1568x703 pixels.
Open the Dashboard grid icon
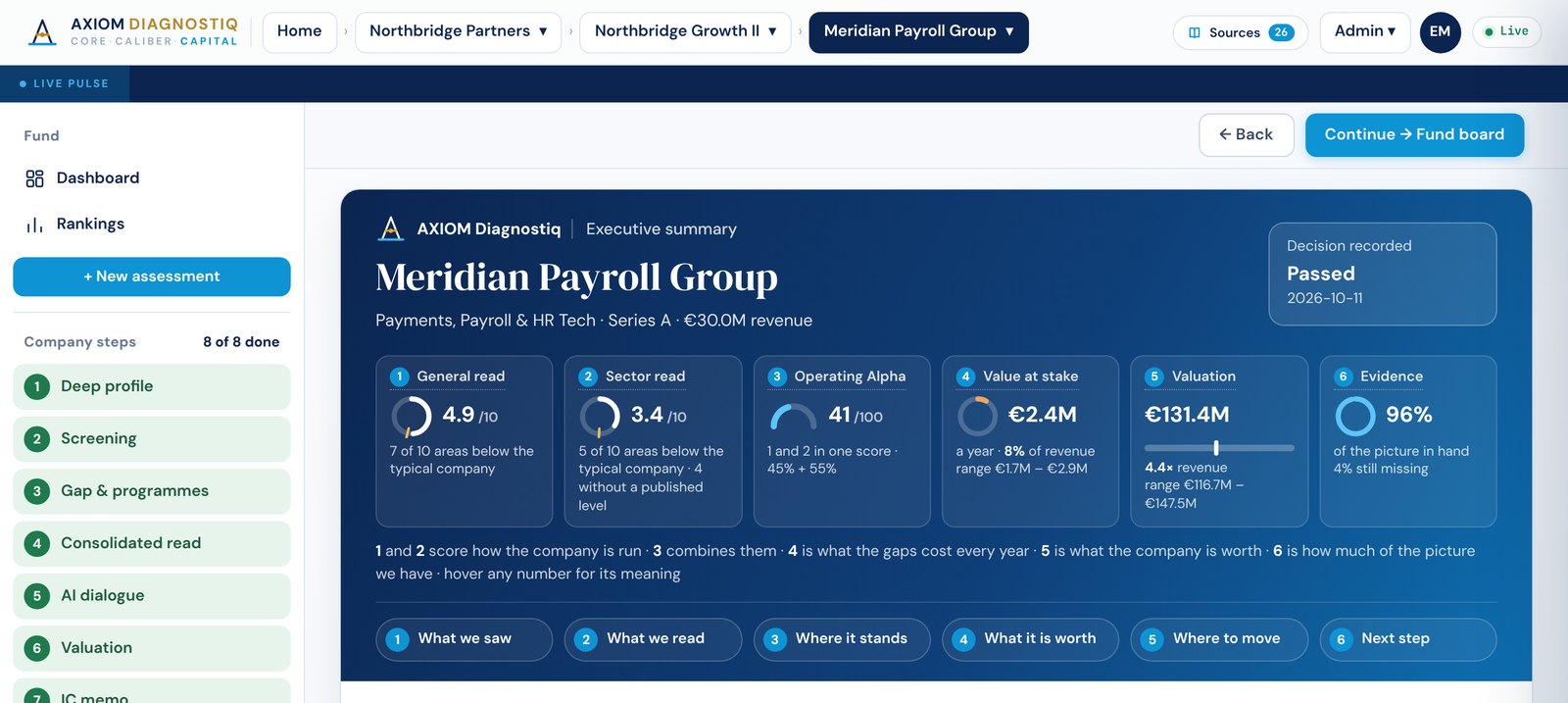pyautogui.click(x=35, y=178)
